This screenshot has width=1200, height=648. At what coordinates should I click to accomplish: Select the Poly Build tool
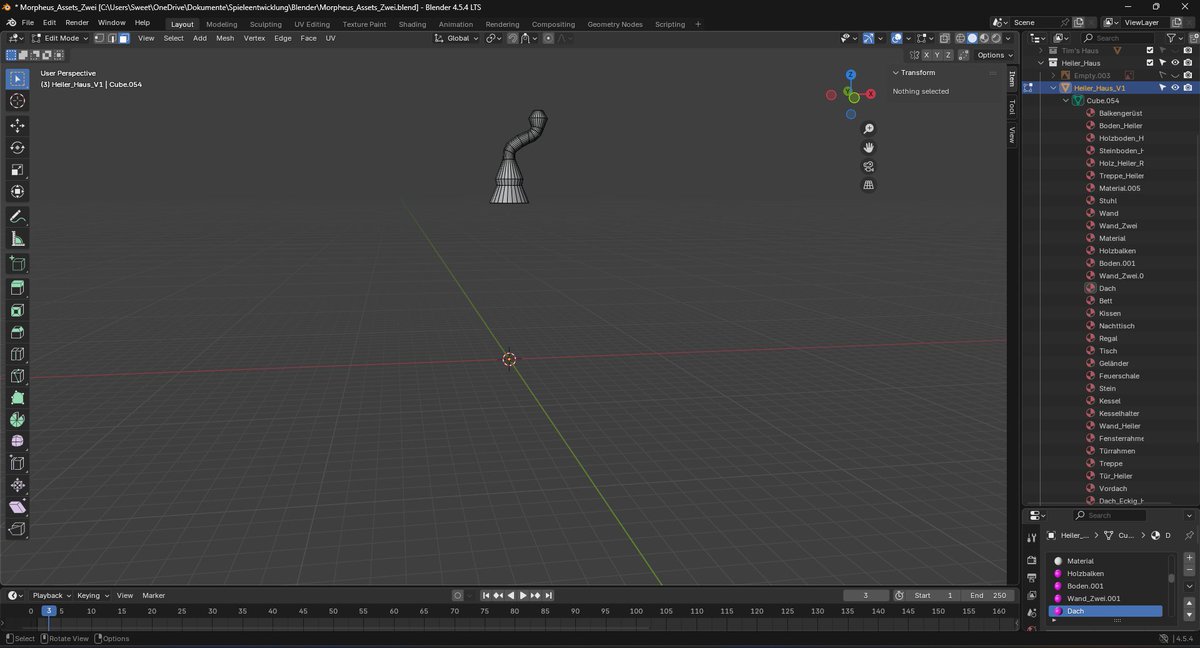point(17,398)
